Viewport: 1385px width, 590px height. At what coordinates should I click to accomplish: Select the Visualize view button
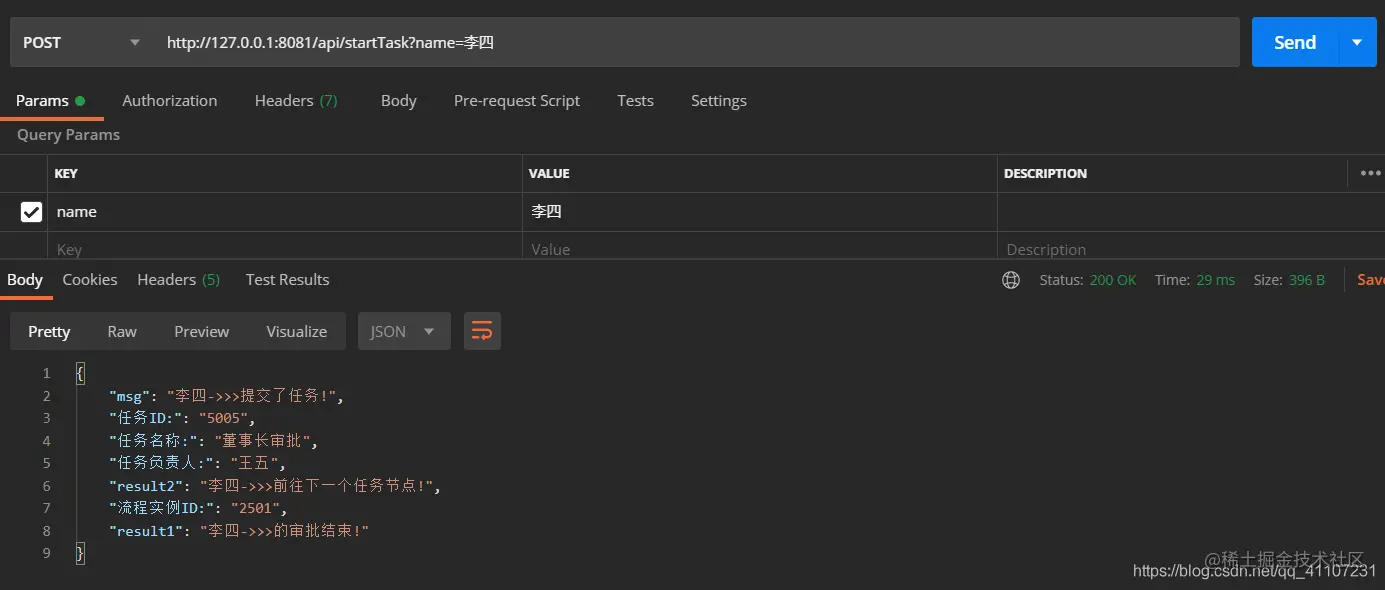pos(296,331)
